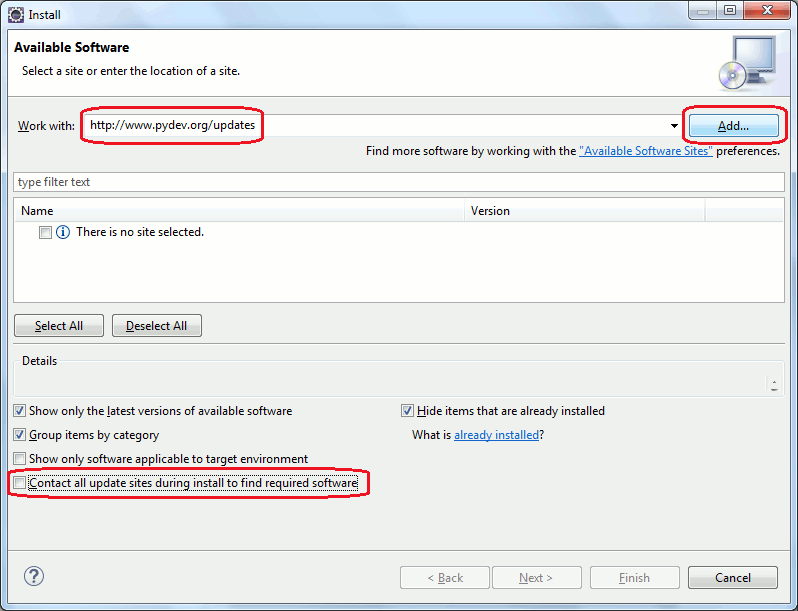
Task: Open the Available Software Sites preferences link
Action: point(646,151)
